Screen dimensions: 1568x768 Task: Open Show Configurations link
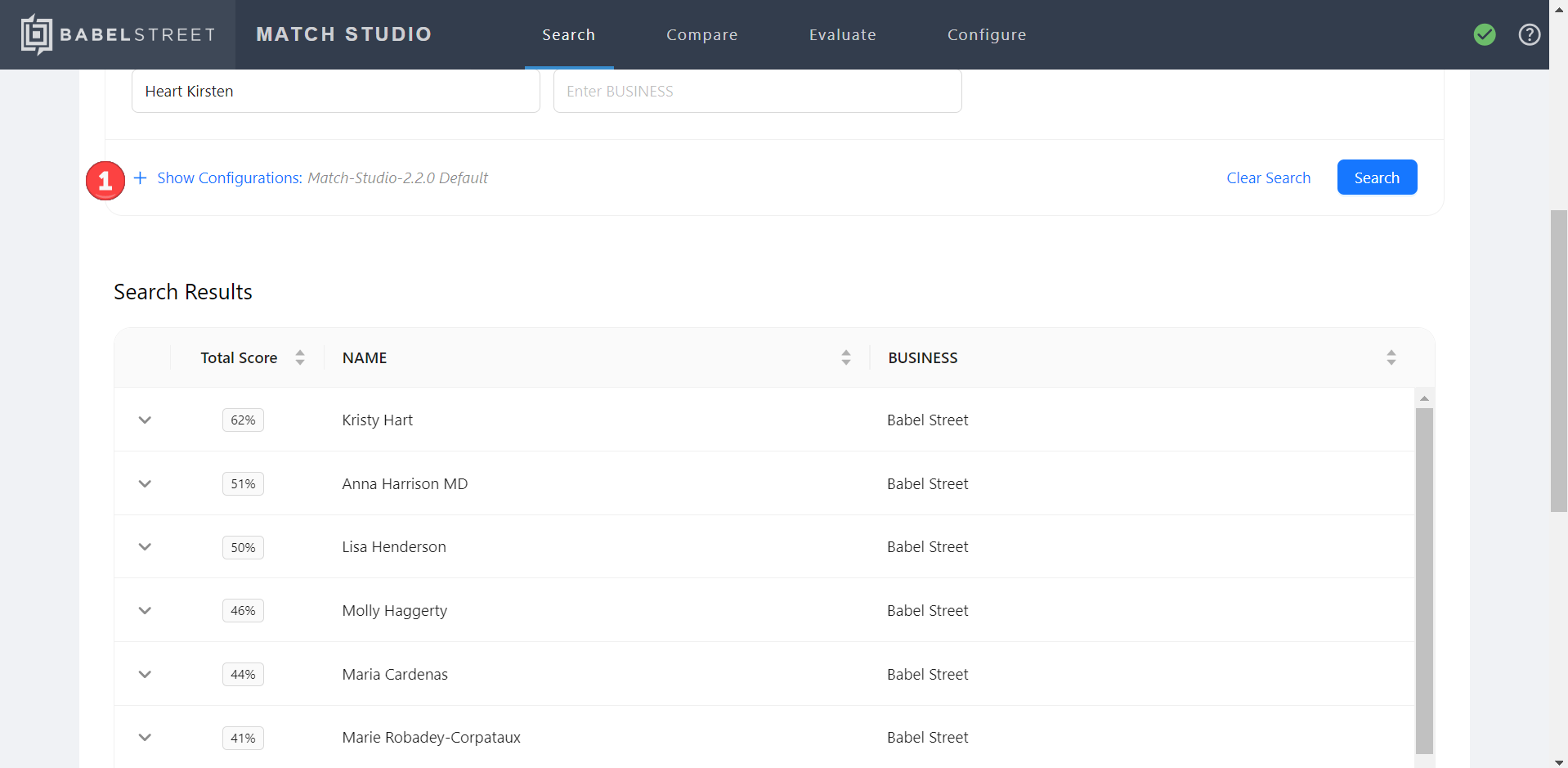(x=230, y=177)
